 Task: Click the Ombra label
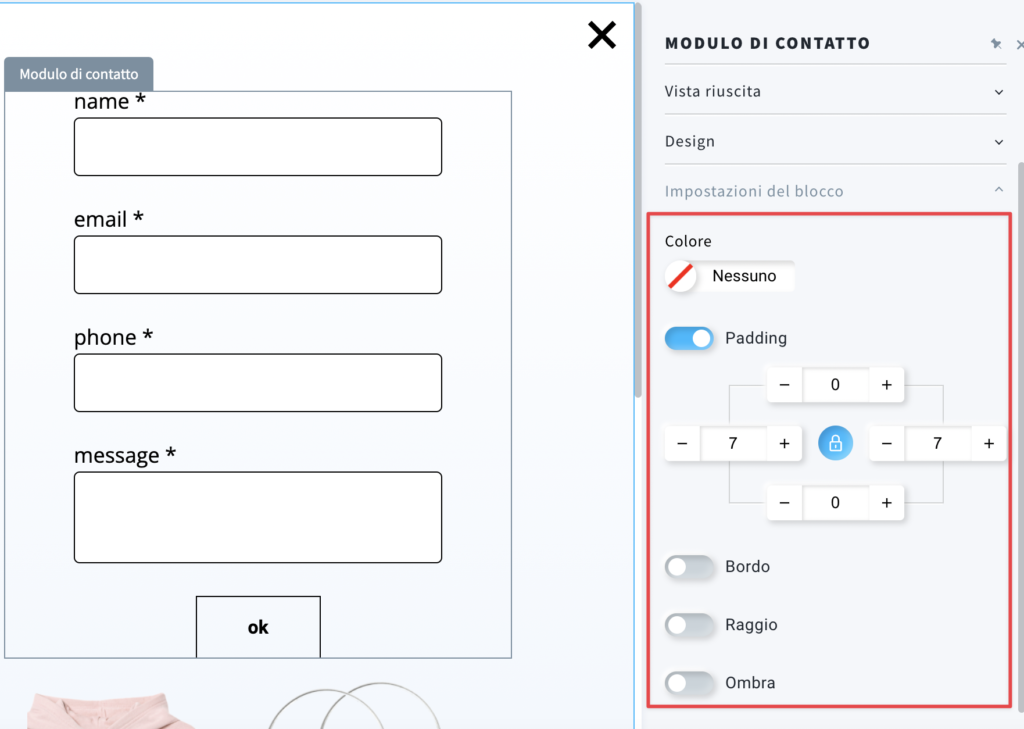[x=750, y=683]
